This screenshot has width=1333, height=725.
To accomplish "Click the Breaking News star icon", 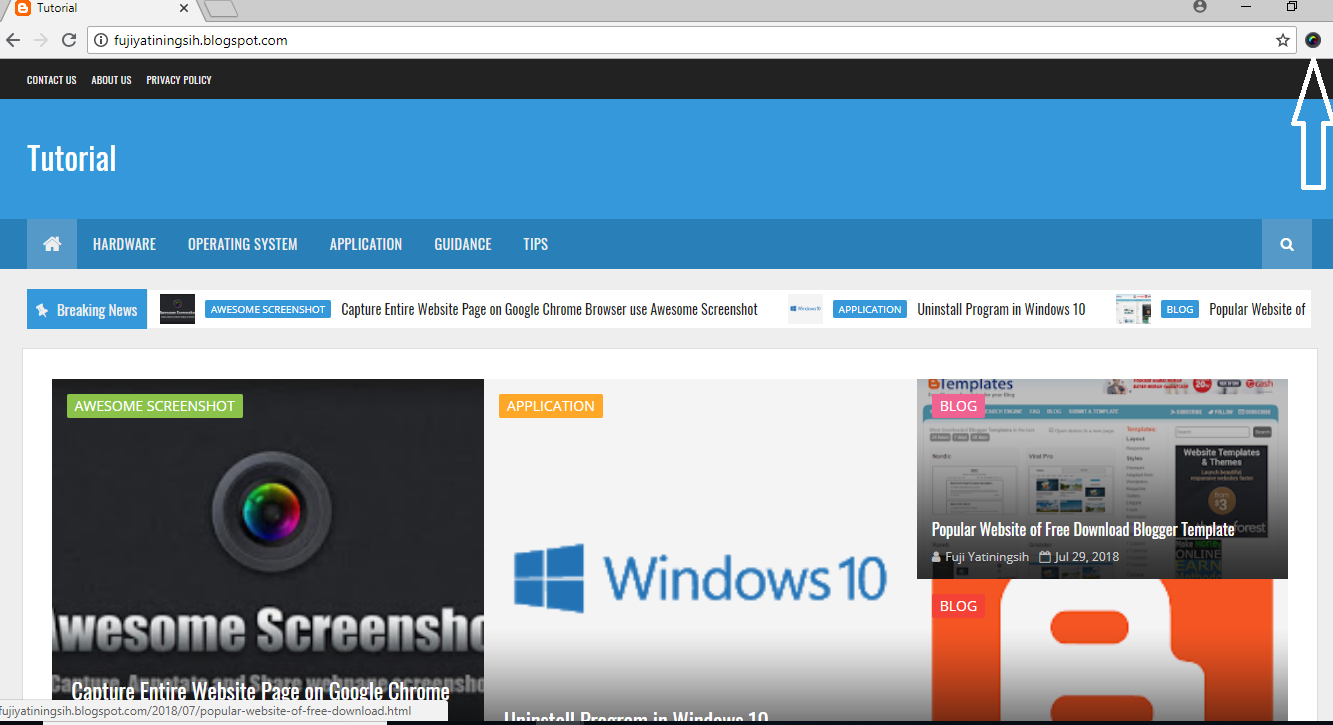I will pos(42,310).
